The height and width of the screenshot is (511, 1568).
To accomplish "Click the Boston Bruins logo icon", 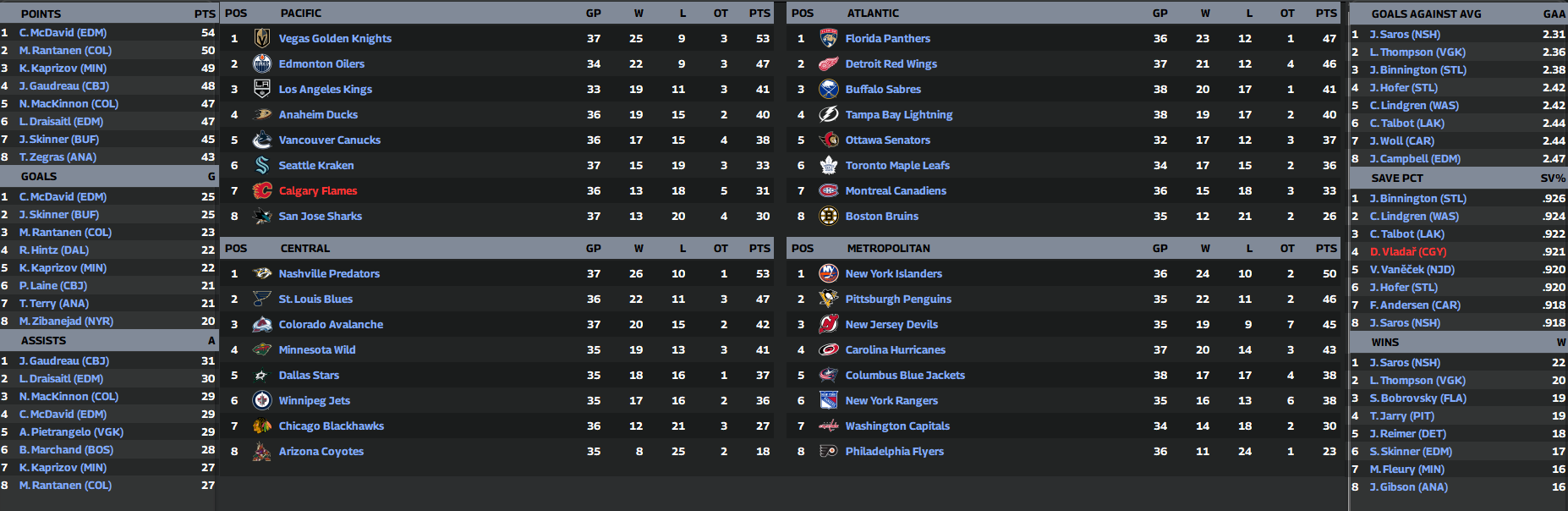I will [x=829, y=216].
